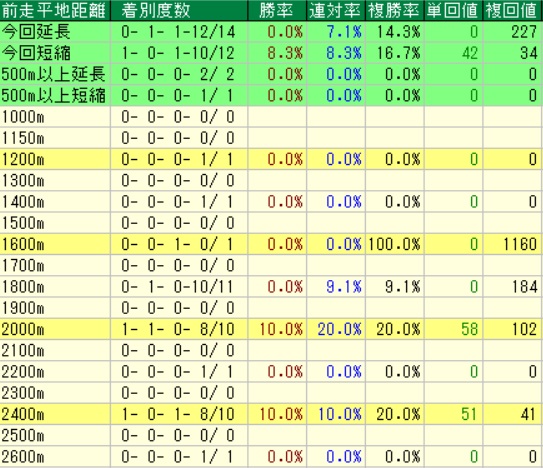Click the 34 value in 今回短縮 row
The height and width of the screenshot is (468, 543).
click(x=529, y=53)
